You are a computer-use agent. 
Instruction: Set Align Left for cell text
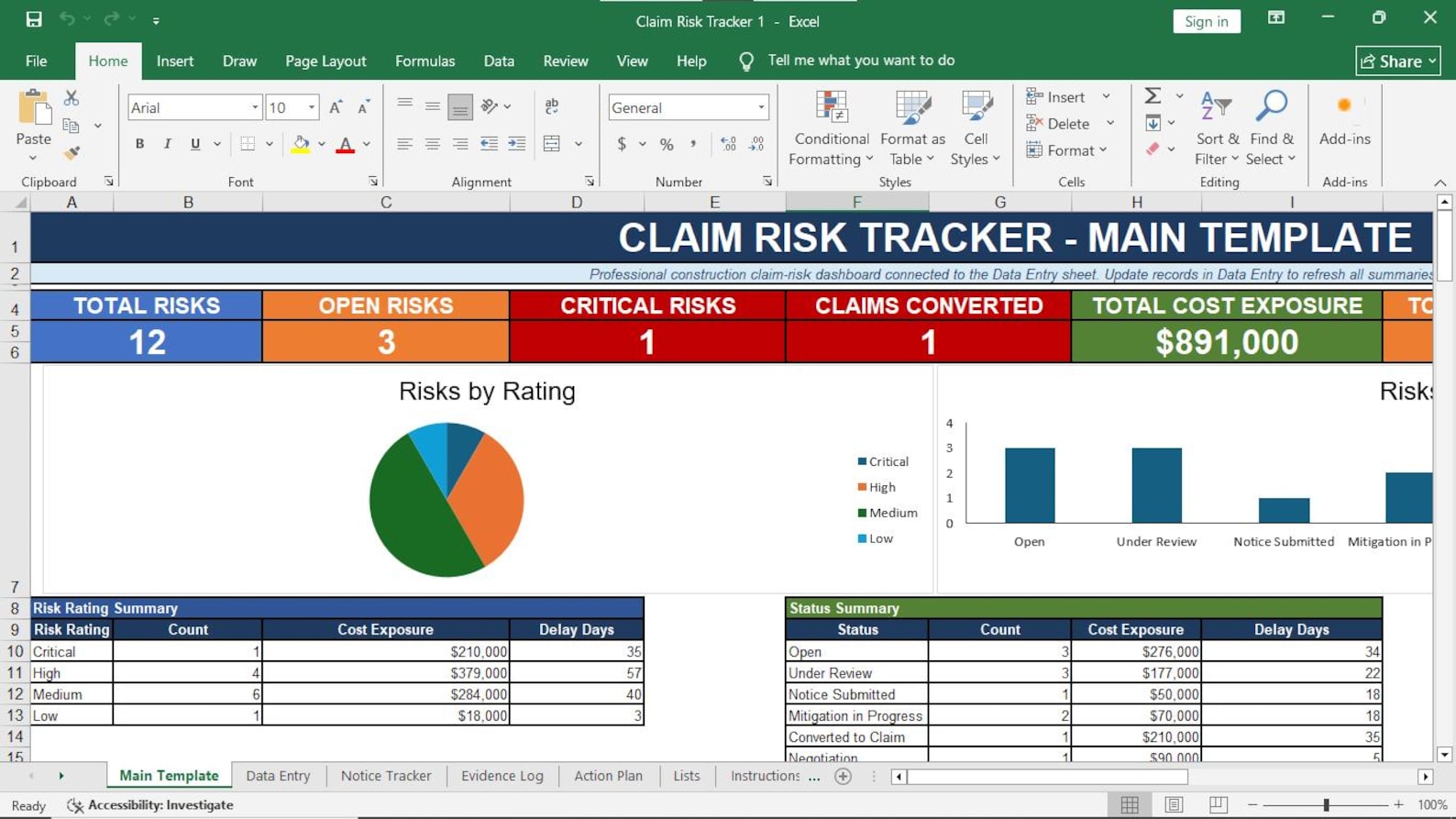pyautogui.click(x=404, y=144)
